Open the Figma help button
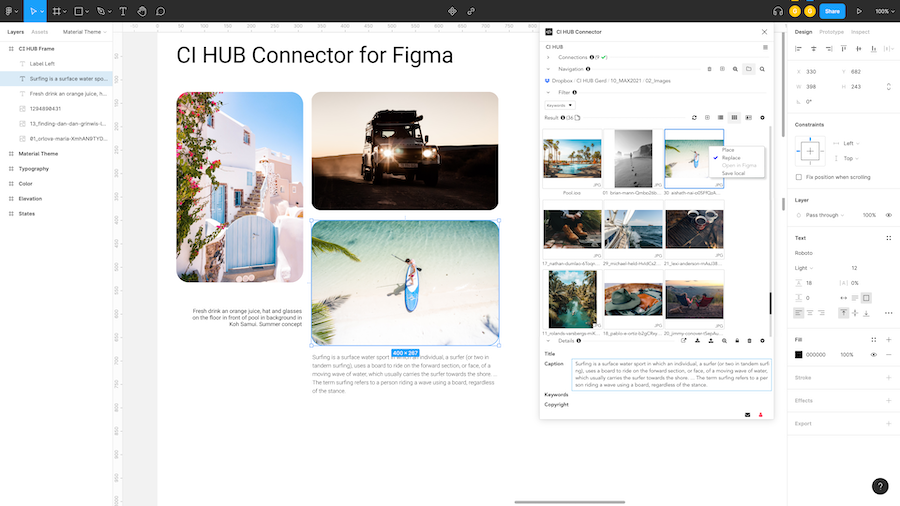Viewport: 900px width, 506px height. 879,486
